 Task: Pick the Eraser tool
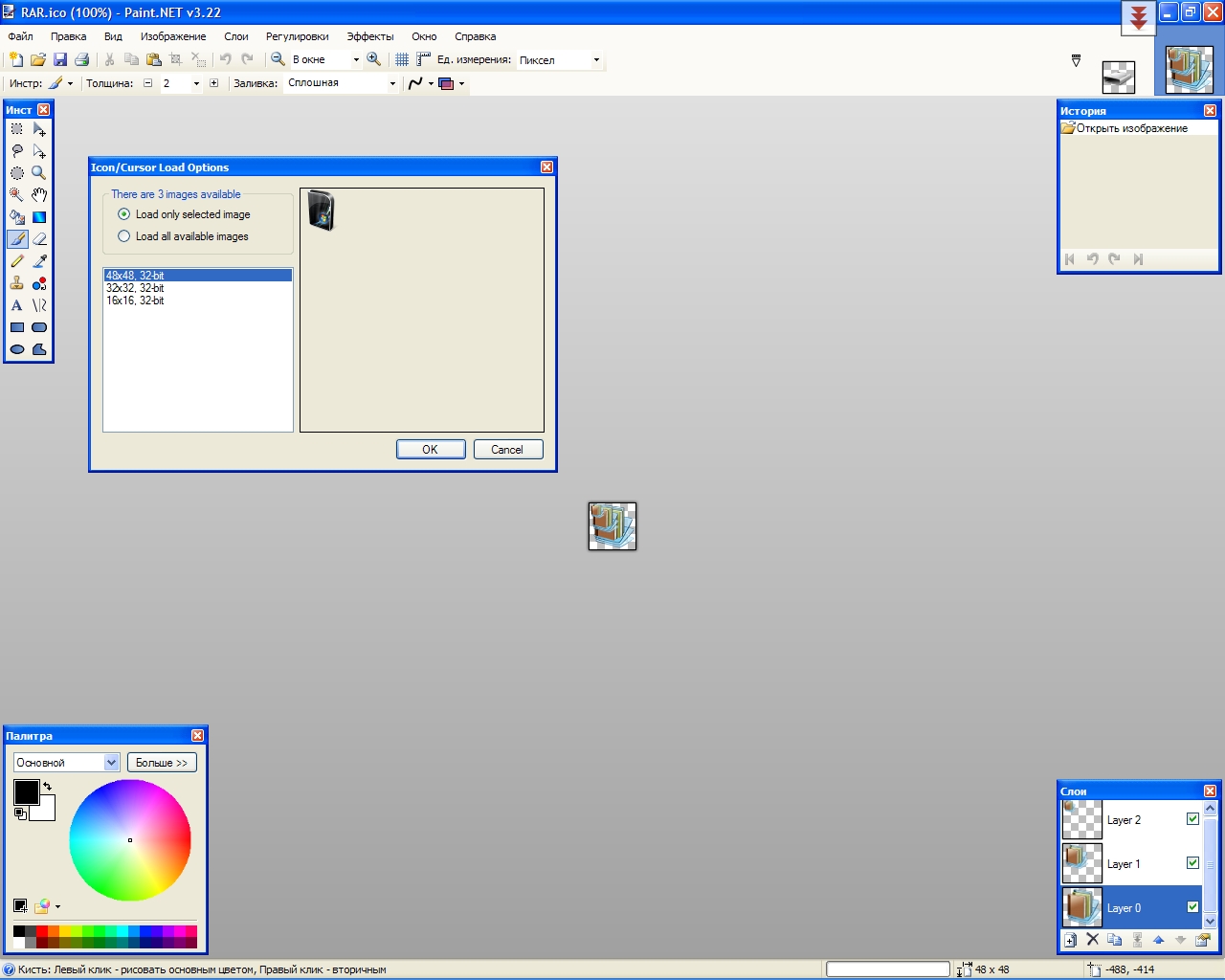[x=39, y=239]
